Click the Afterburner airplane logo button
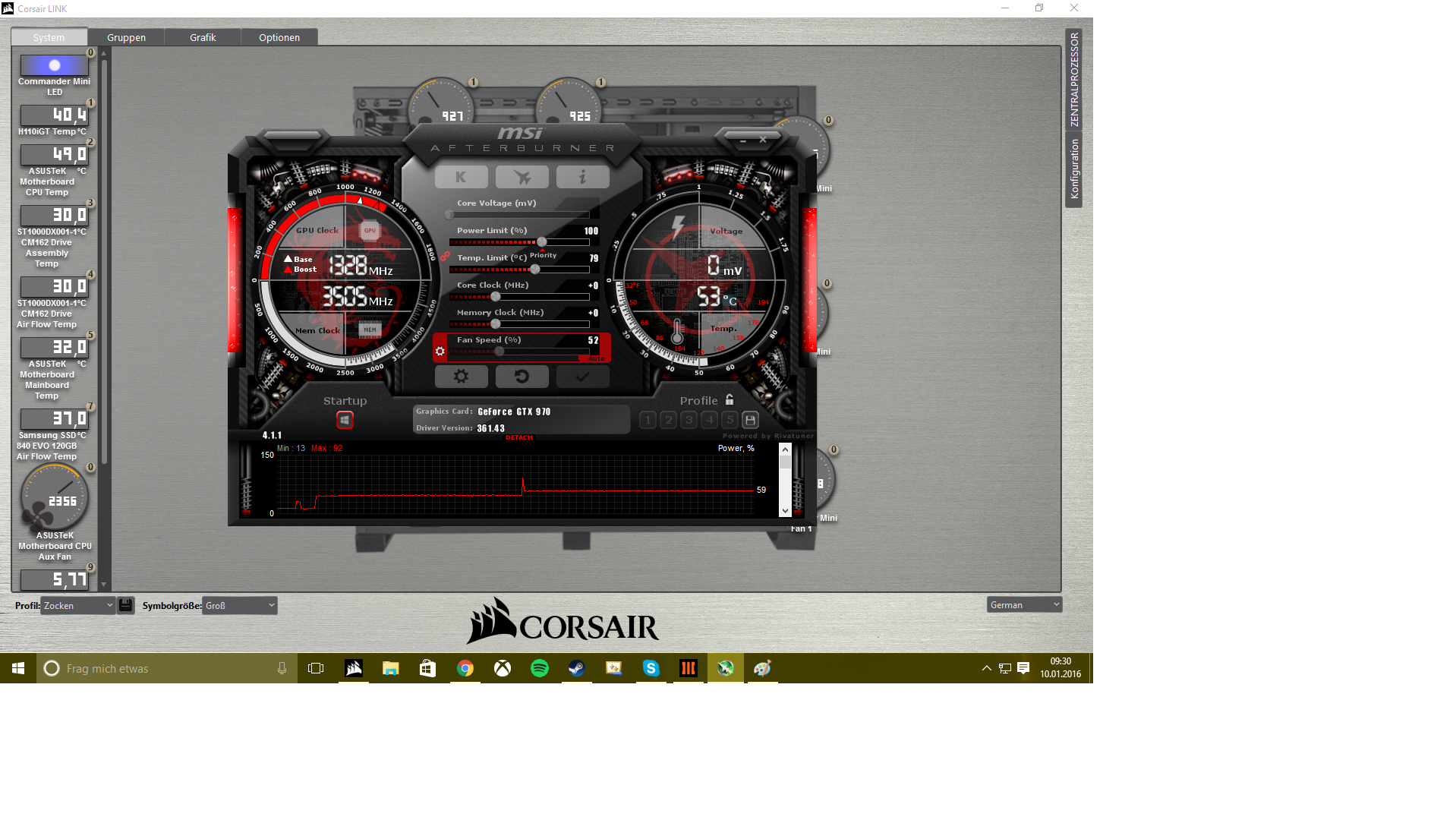This screenshot has height=820, width=1456. tap(522, 177)
